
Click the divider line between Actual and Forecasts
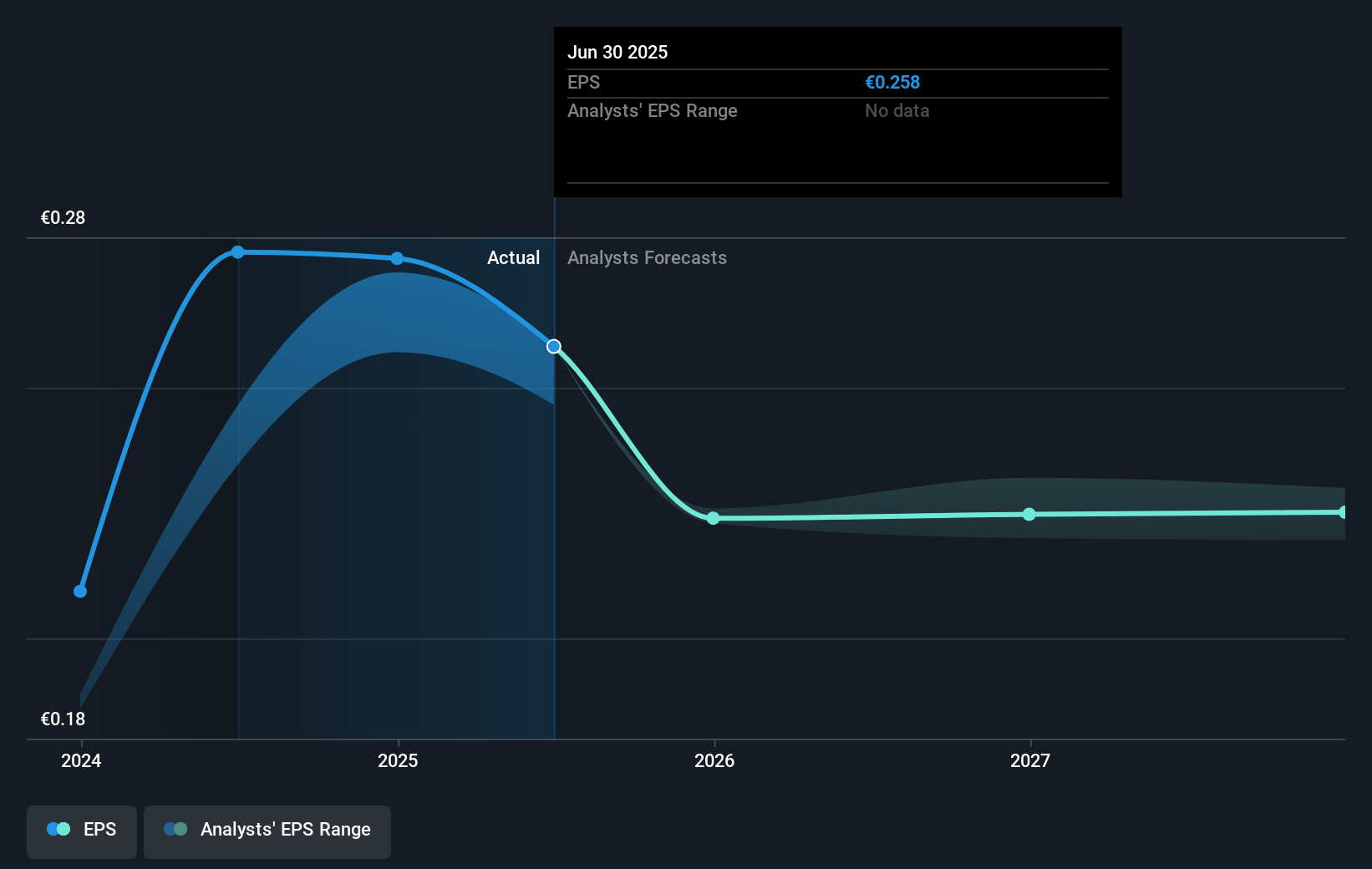553,468
